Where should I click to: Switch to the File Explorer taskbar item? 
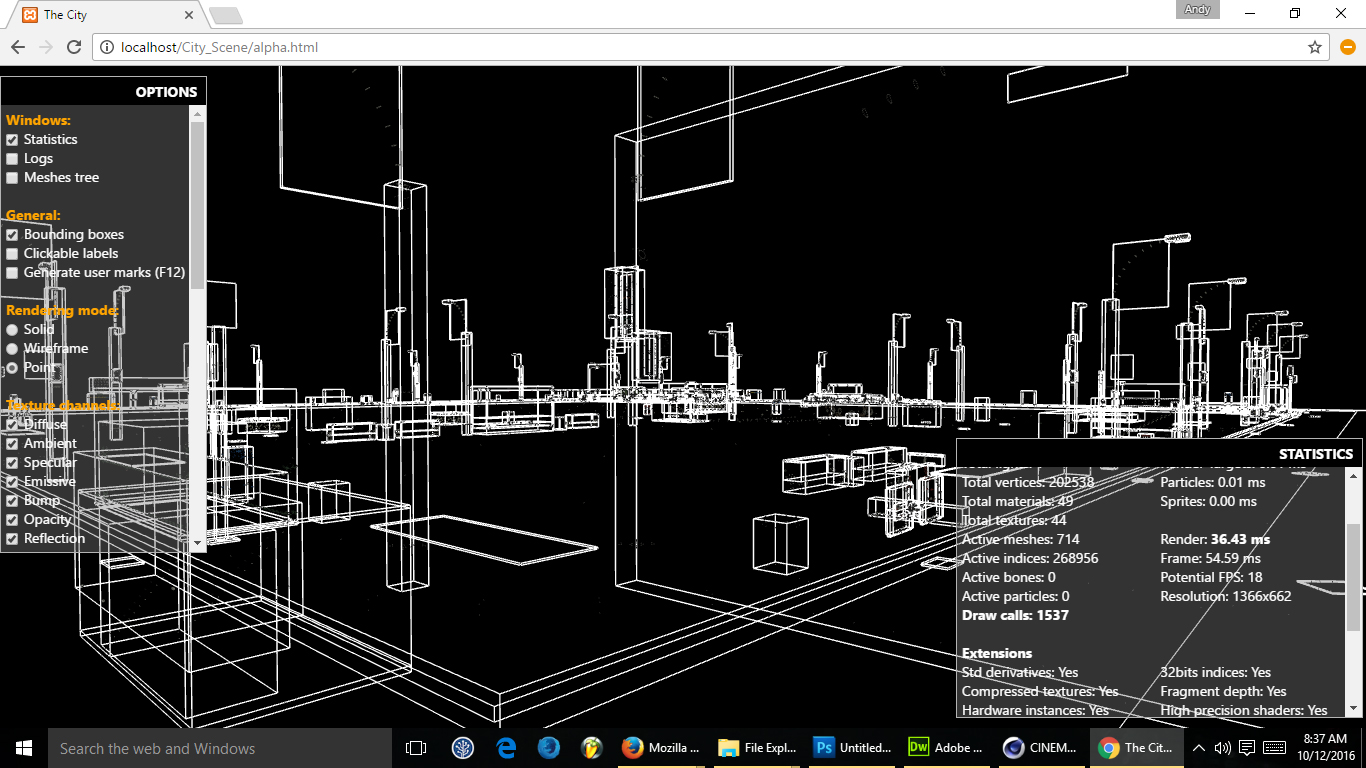point(757,748)
